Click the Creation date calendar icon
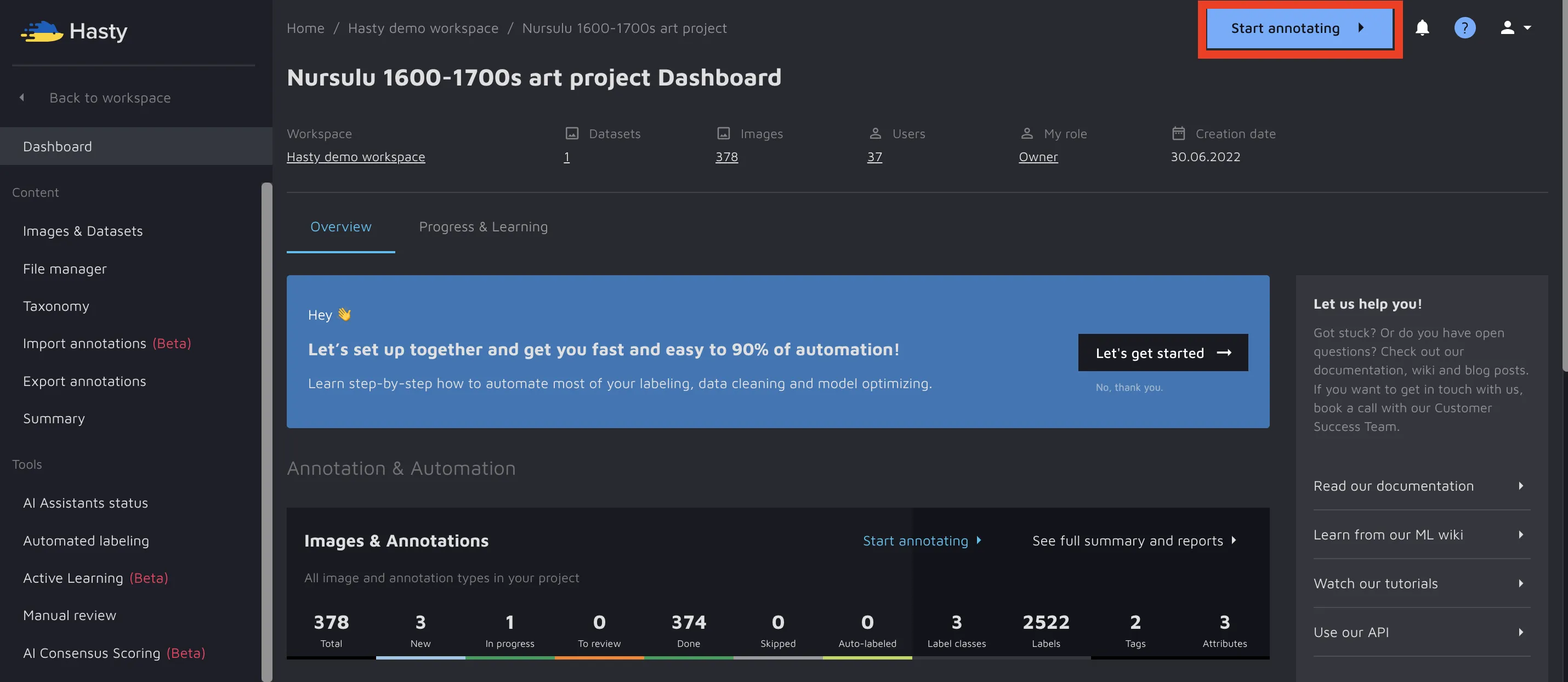The width and height of the screenshot is (1568, 682). click(x=1178, y=133)
